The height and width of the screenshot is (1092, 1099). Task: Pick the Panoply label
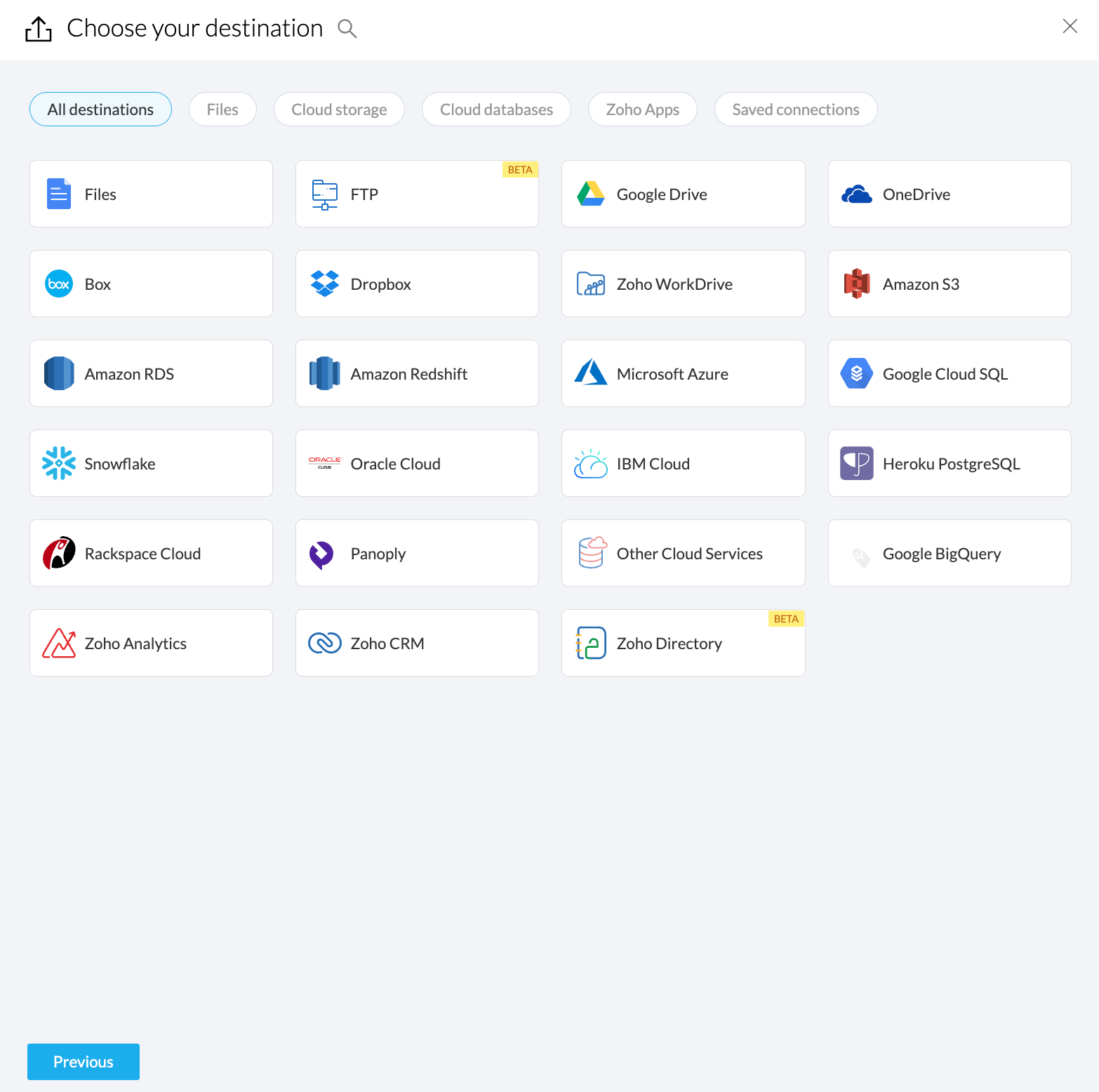coord(378,554)
